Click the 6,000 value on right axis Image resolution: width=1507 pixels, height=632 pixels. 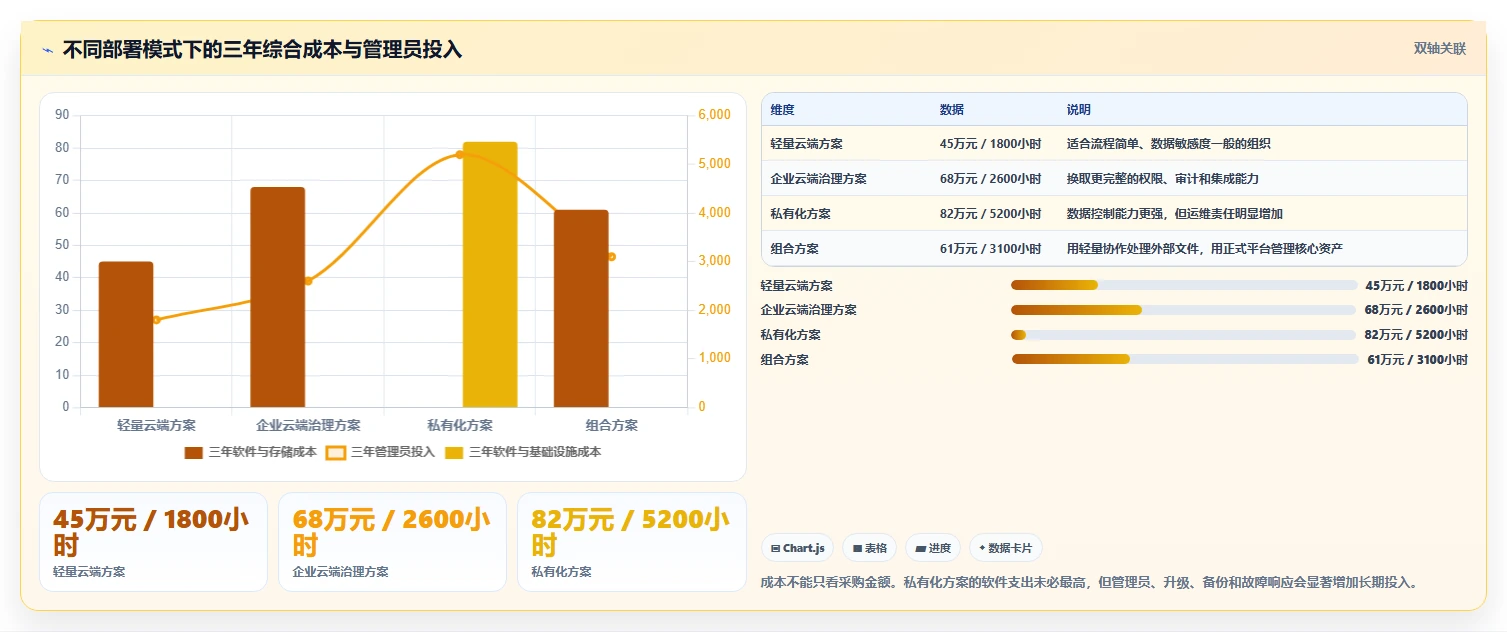(x=715, y=115)
